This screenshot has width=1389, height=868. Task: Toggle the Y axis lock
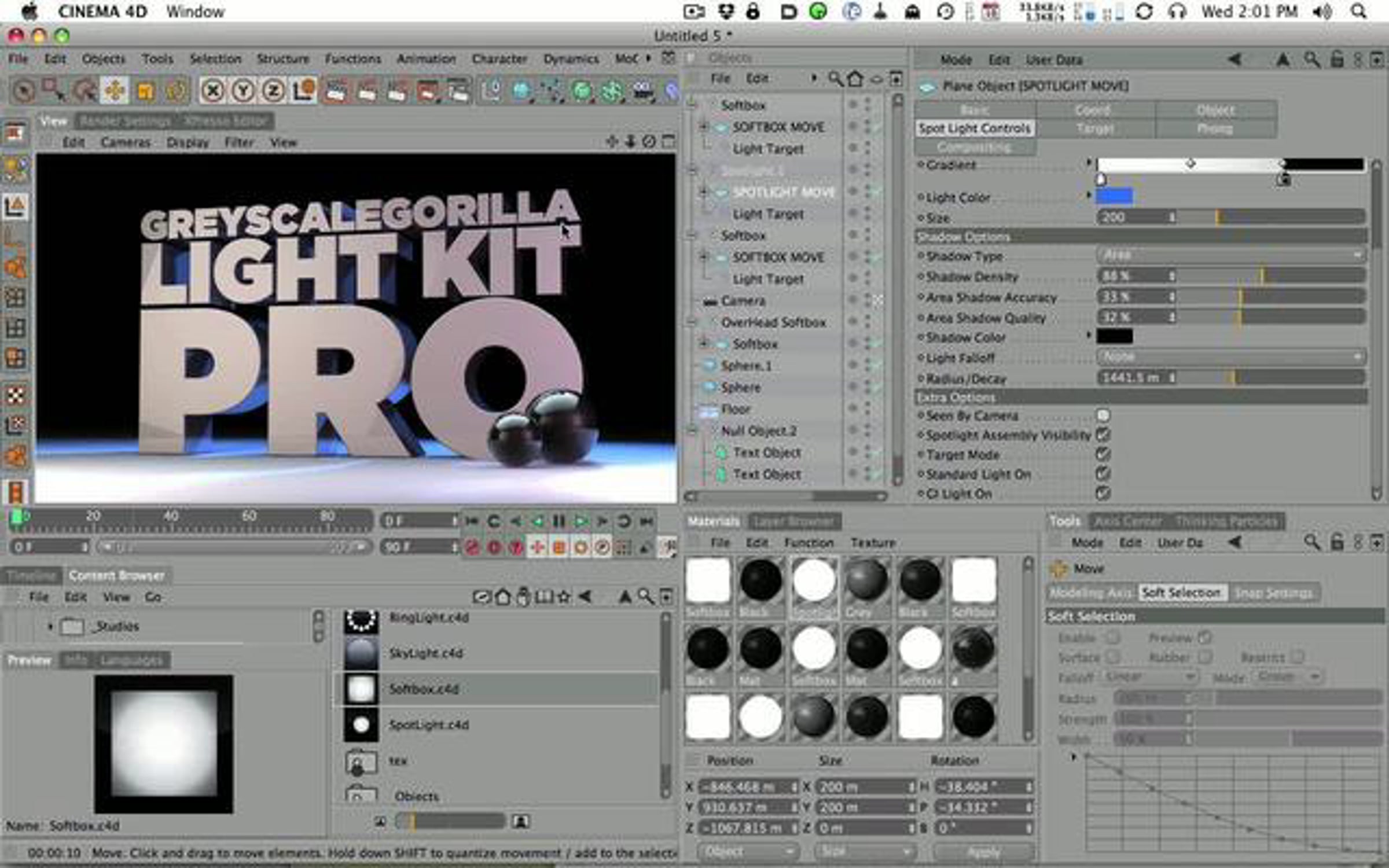[x=243, y=90]
